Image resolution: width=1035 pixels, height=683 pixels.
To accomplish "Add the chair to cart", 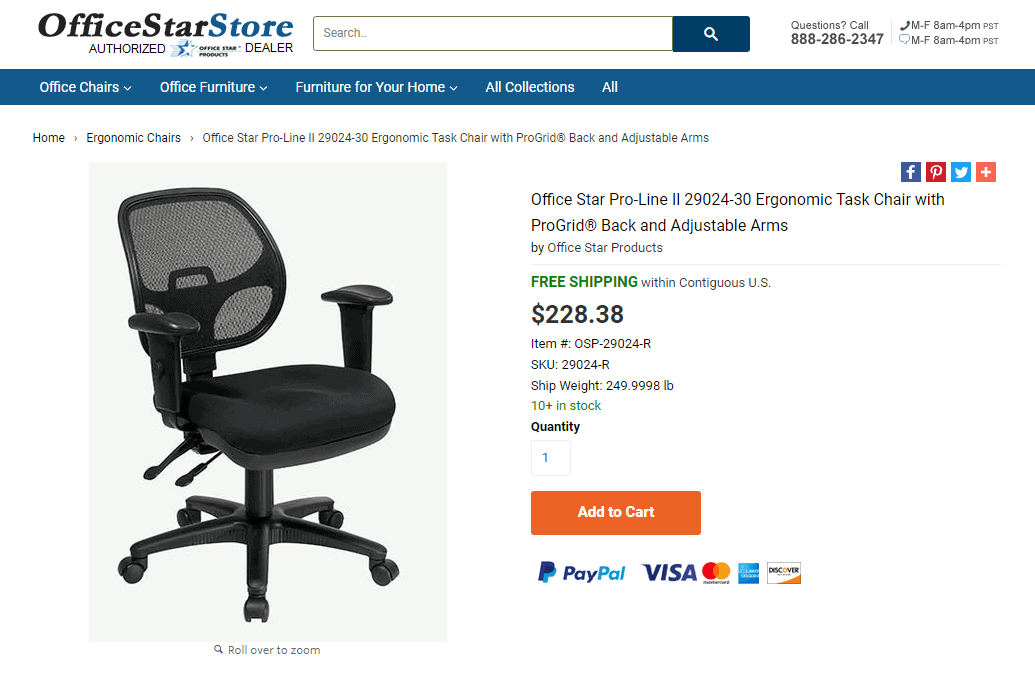I will pyautogui.click(x=616, y=513).
